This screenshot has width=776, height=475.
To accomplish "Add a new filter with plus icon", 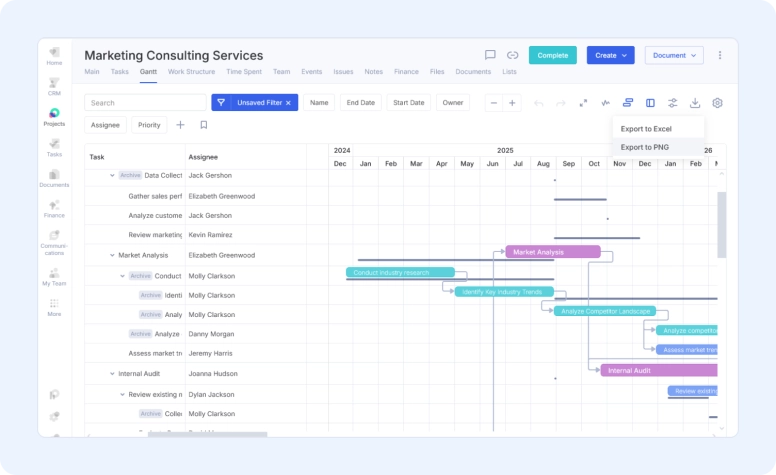I will (x=180, y=125).
